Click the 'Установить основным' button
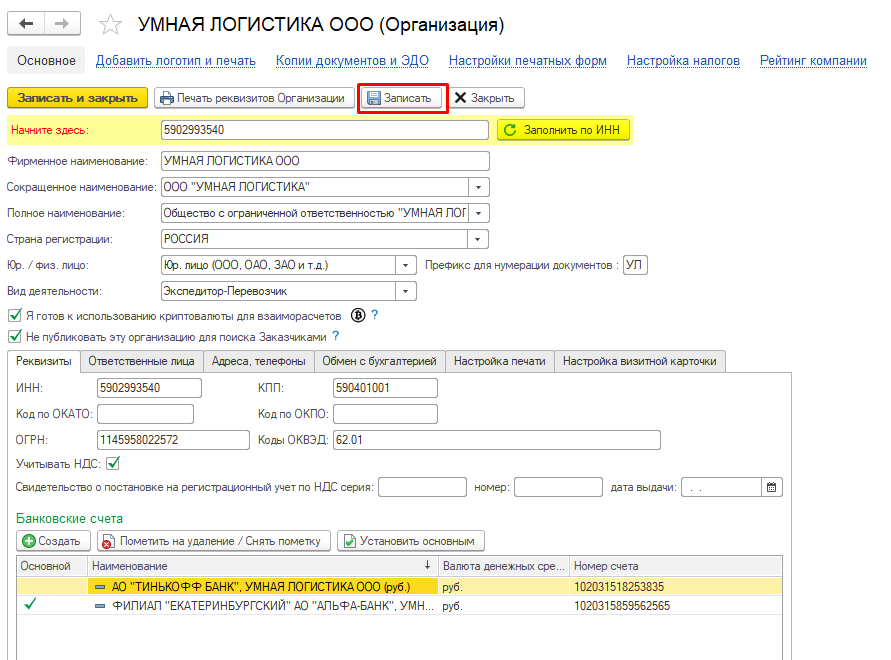Screen dimensions: 891x660 tap(411, 541)
